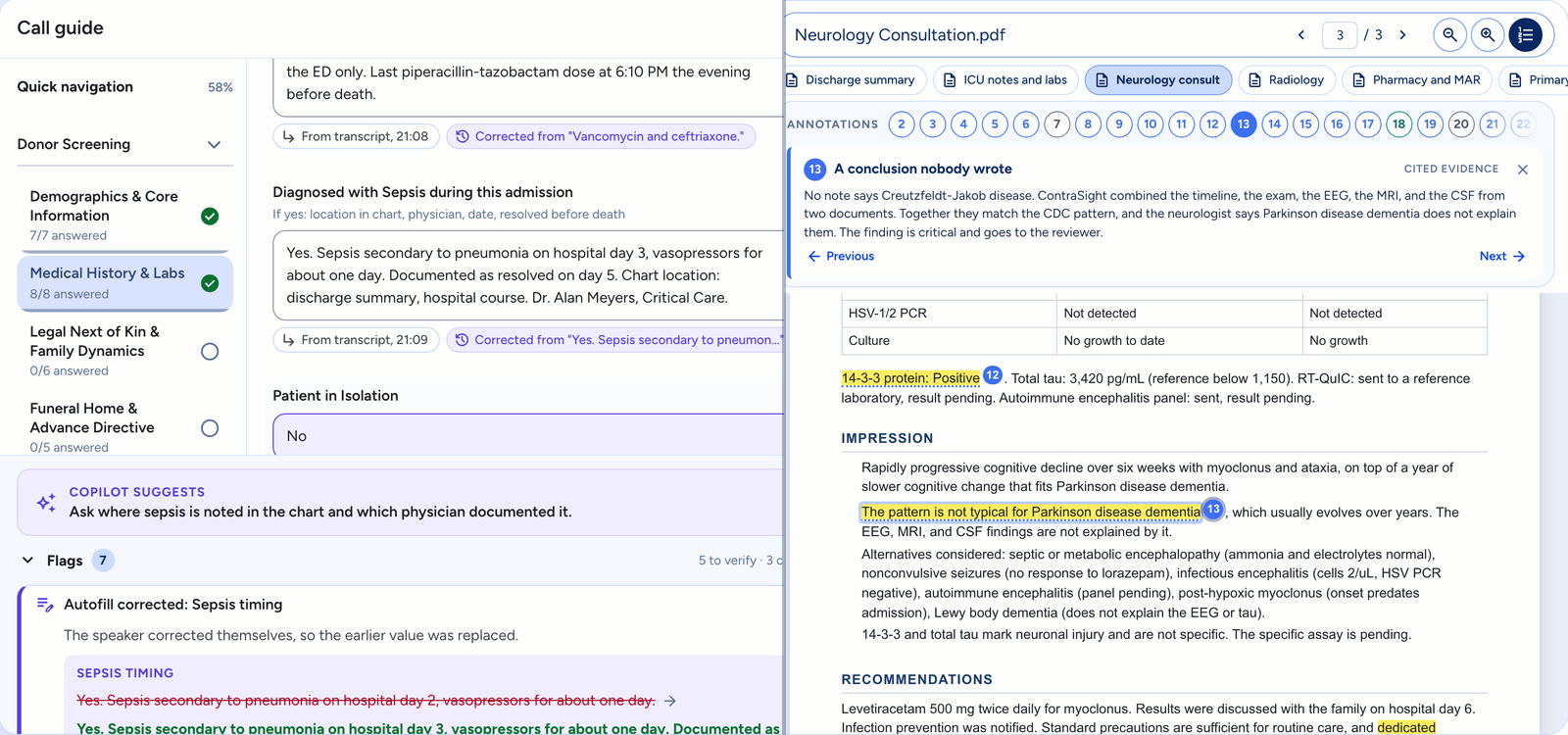
Task: Click the Autofill corrected flag icon
Action: point(45,605)
